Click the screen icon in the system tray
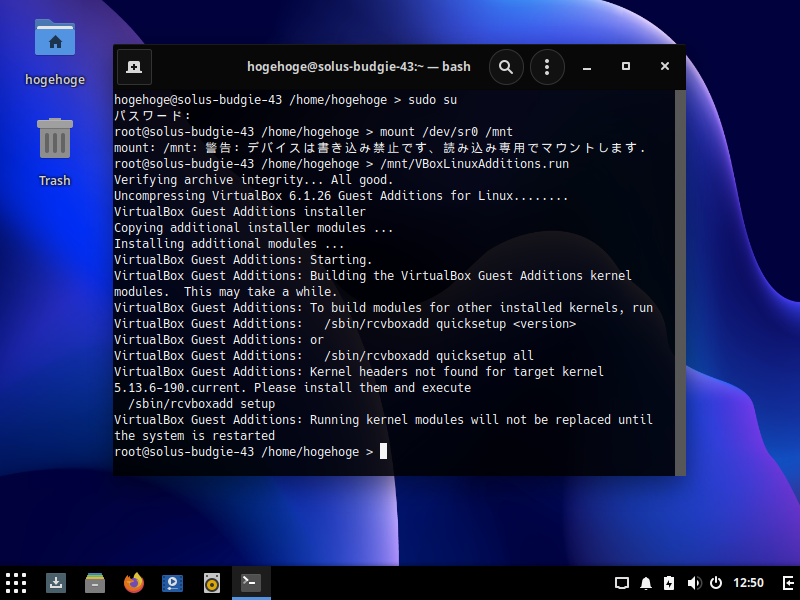Screen dimensions: 800x600 (x=621, y=583)
